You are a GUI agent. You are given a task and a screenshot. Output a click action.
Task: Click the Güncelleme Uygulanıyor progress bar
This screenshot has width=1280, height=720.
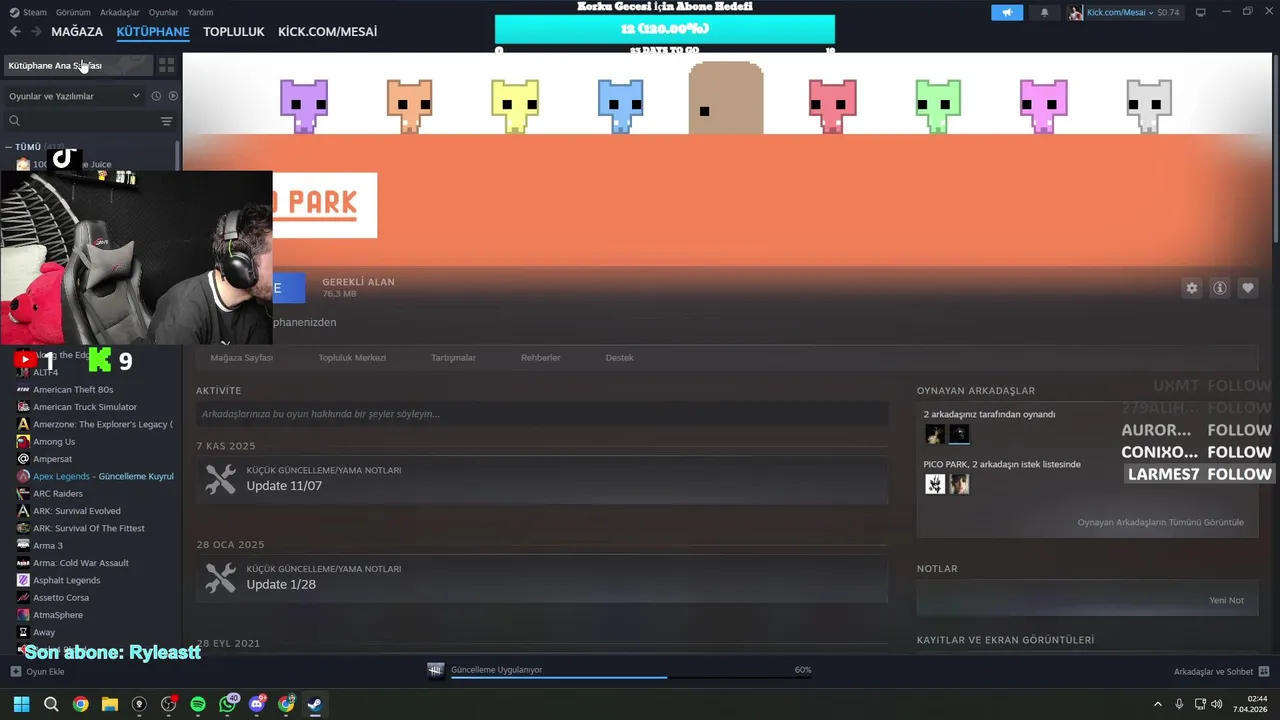click(x=630, y=677)
